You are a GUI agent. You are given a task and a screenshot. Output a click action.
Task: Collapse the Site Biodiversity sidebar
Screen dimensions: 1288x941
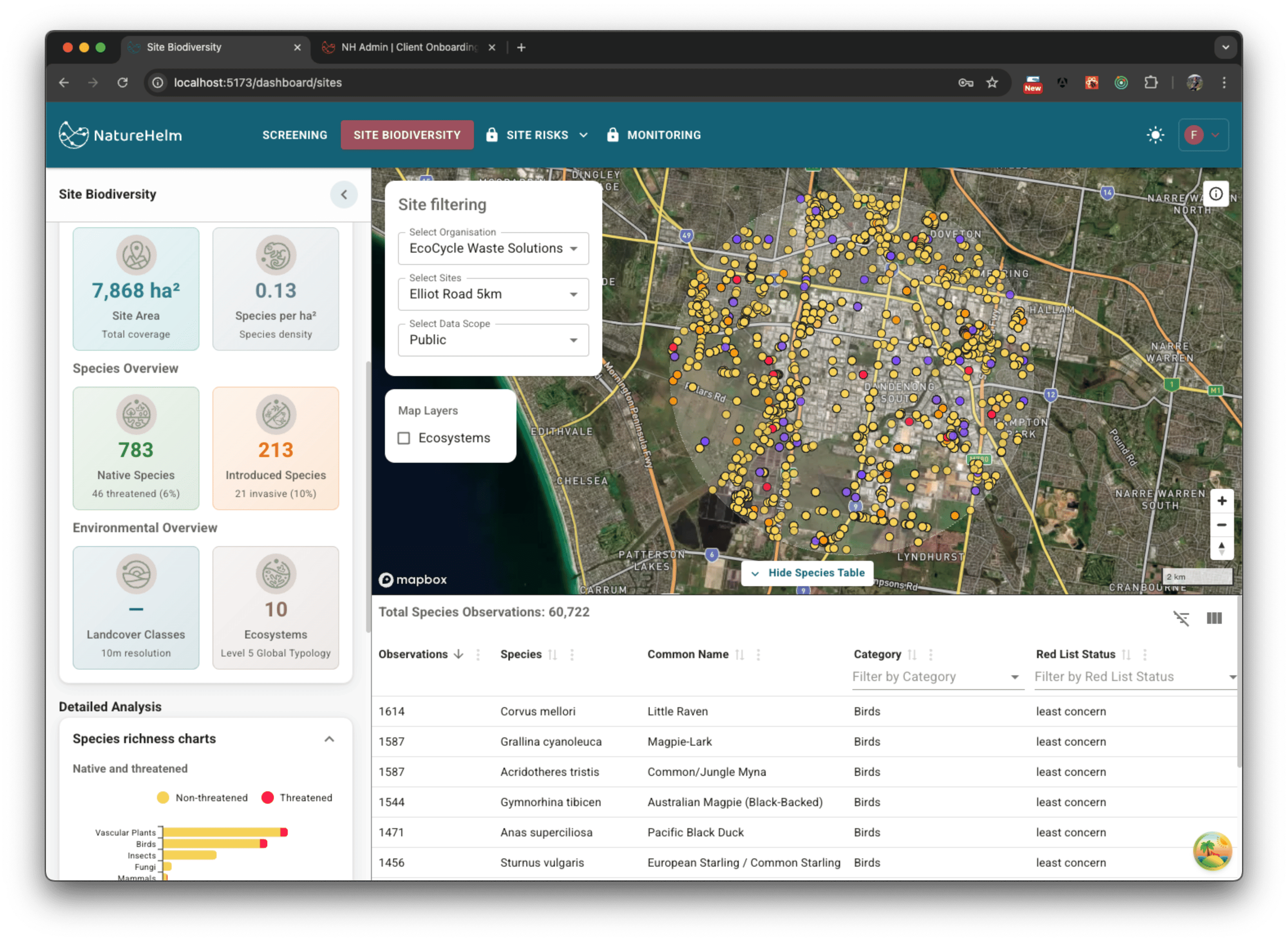(x=344, y=195)
